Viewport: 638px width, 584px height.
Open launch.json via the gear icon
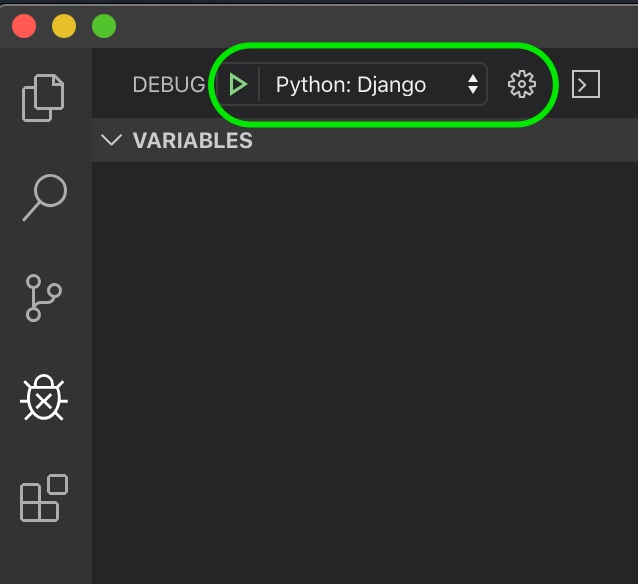[x=522, y=84]
